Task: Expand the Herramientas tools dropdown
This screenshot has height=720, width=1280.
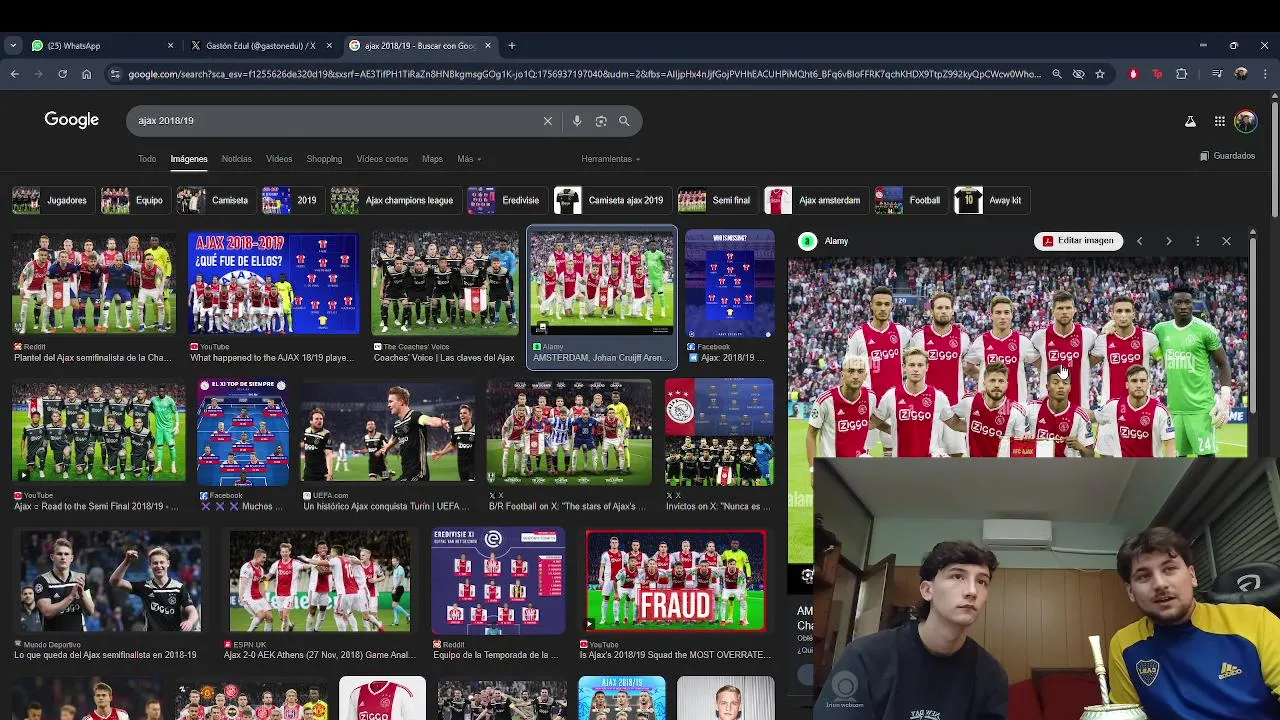Action: pyautogui.click(x=610, y=159)
